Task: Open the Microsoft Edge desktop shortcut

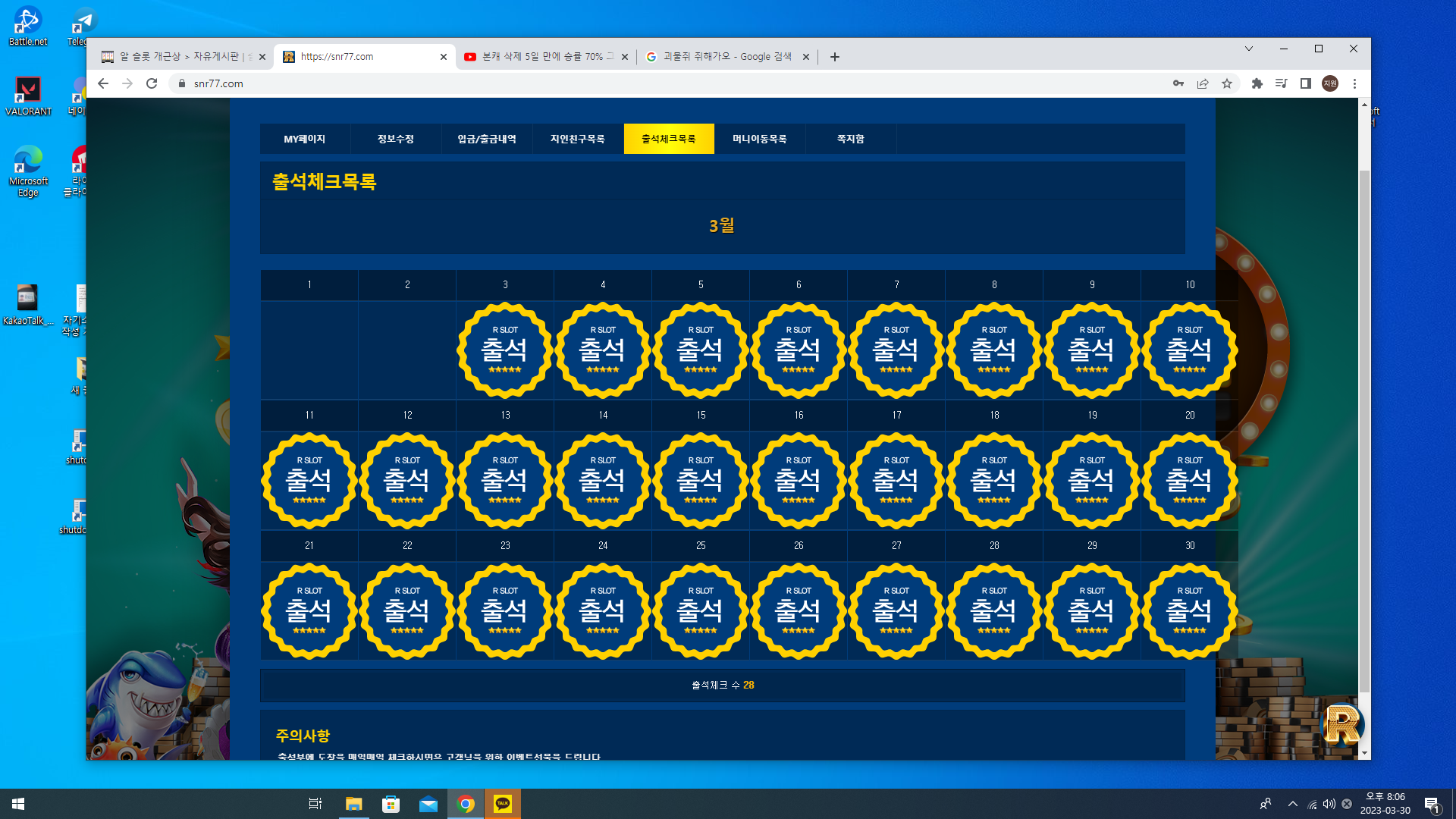Action: click(x=28, y=171)
